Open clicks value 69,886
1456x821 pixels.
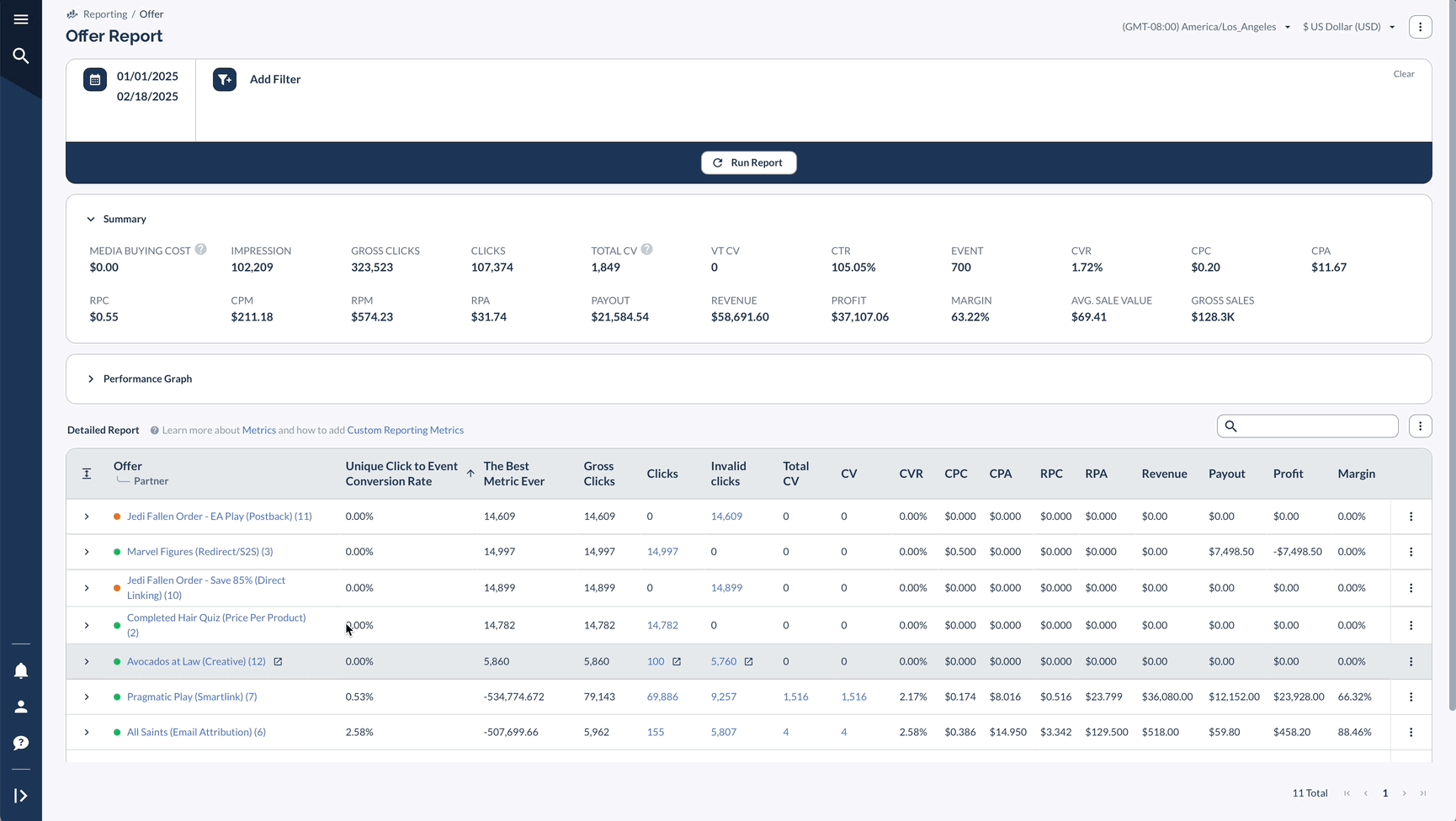click(x=662, y=697)
